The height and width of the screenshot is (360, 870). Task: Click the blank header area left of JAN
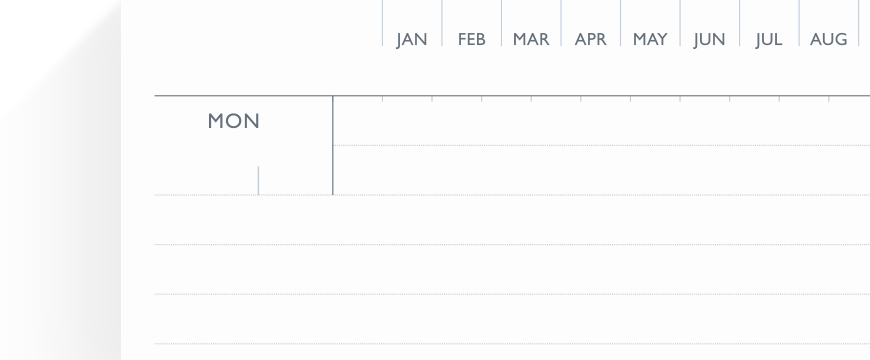click(x=251, y=23)
